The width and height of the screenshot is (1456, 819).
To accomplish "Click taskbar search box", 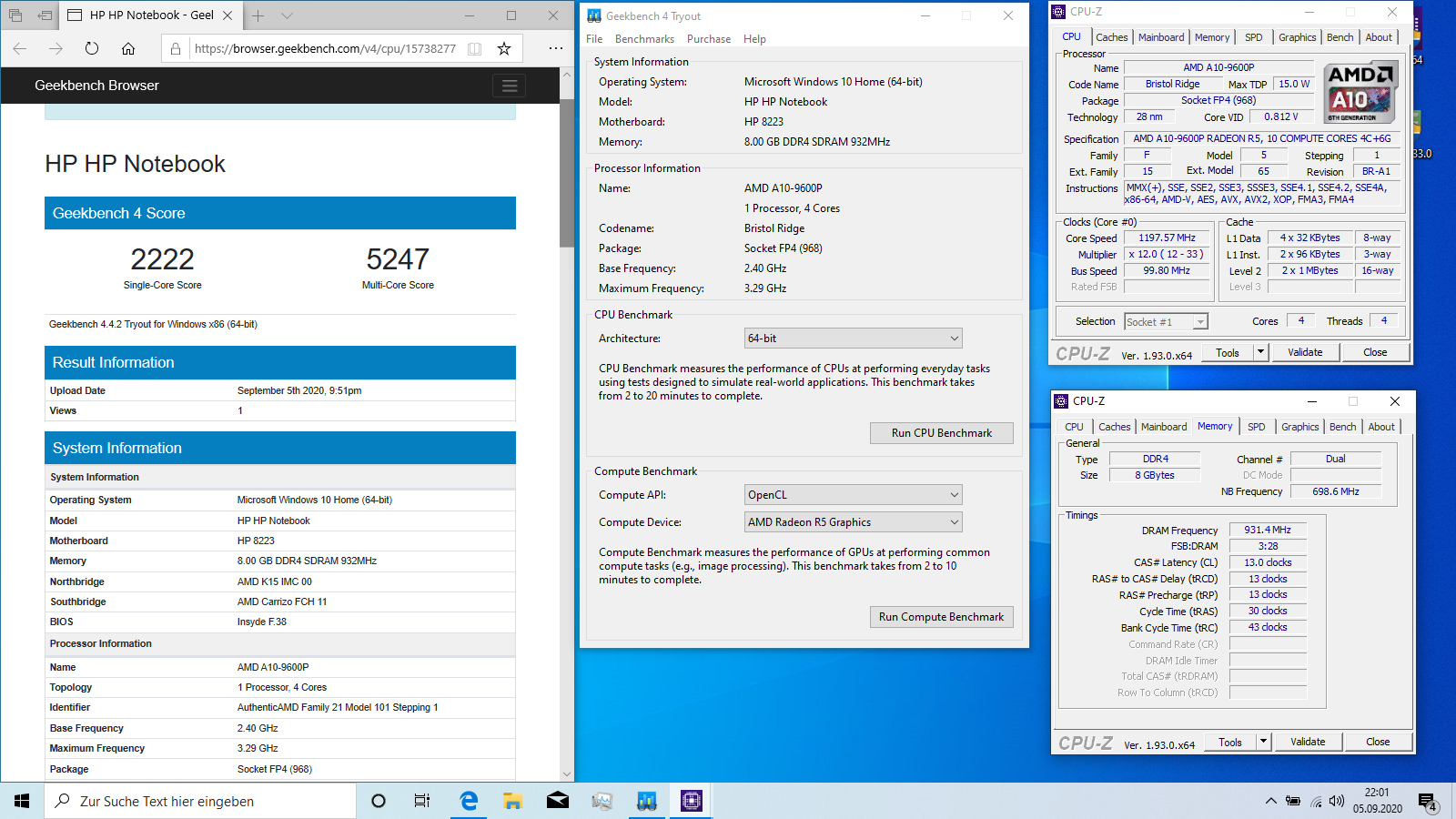I will [x=200, y=801].
